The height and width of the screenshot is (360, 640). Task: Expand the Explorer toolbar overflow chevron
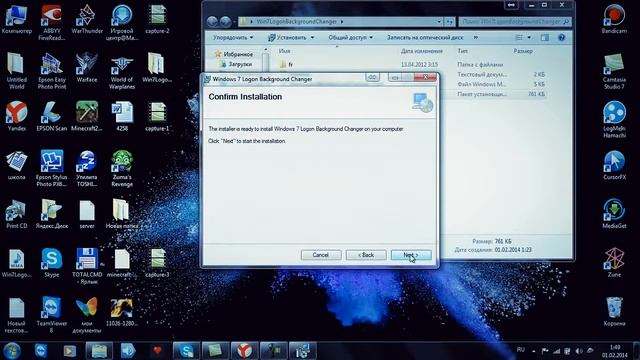pyautogui.click(x=476, y=38)
